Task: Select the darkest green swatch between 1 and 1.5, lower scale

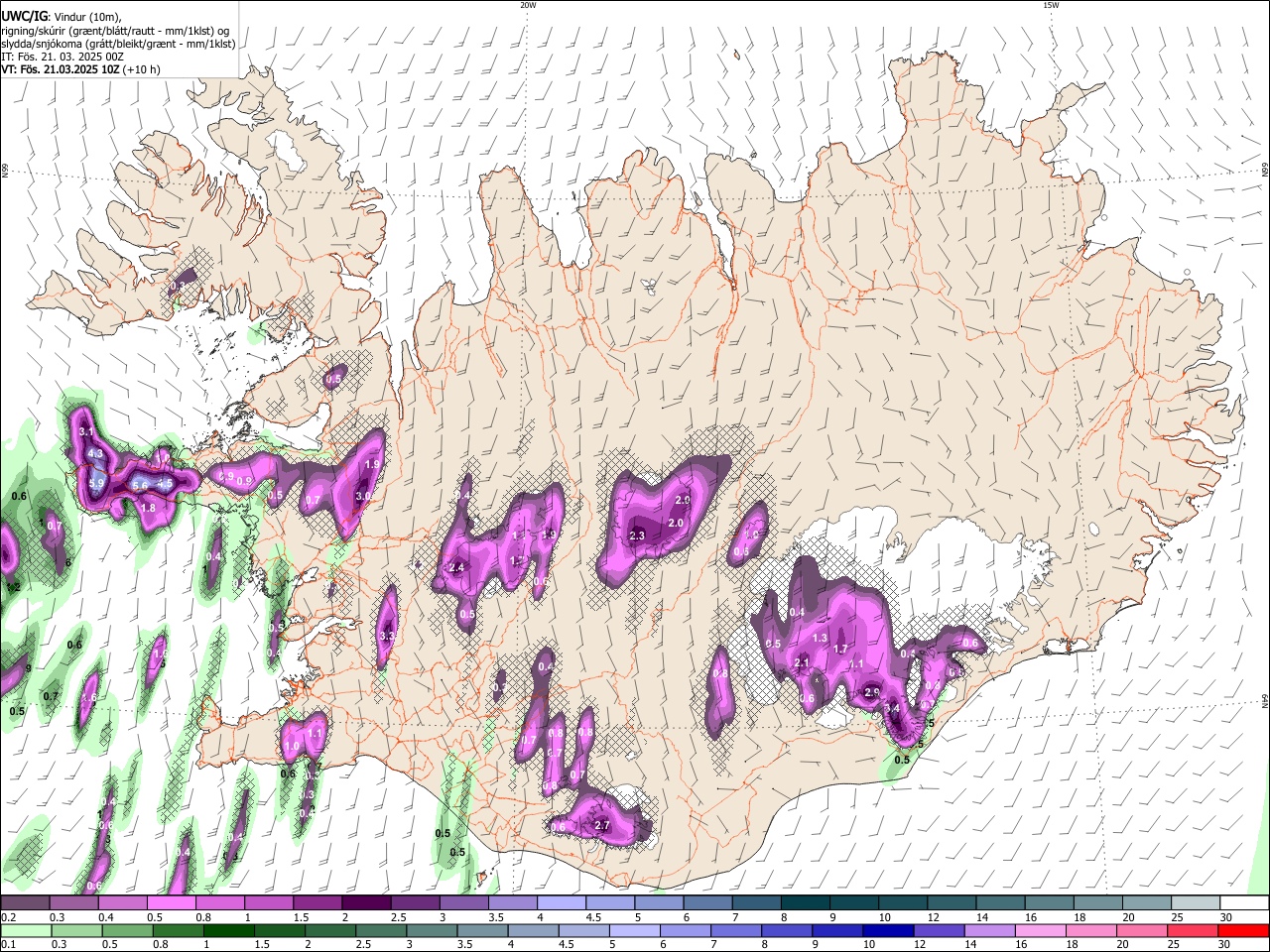Action: pyautogui.click(x=228, y=930)
